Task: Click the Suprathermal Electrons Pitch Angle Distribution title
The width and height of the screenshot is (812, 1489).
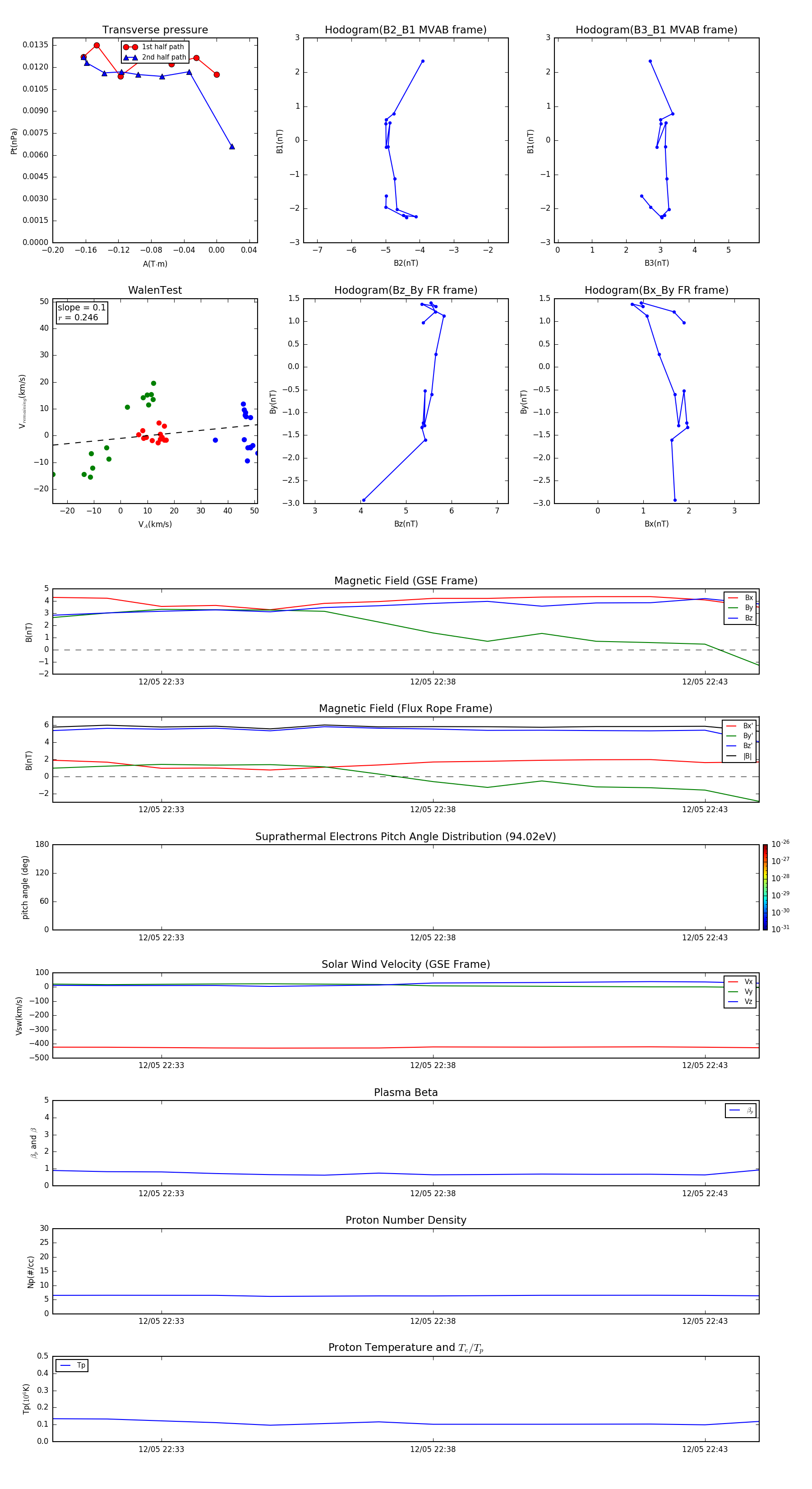Action: (406, 837)
